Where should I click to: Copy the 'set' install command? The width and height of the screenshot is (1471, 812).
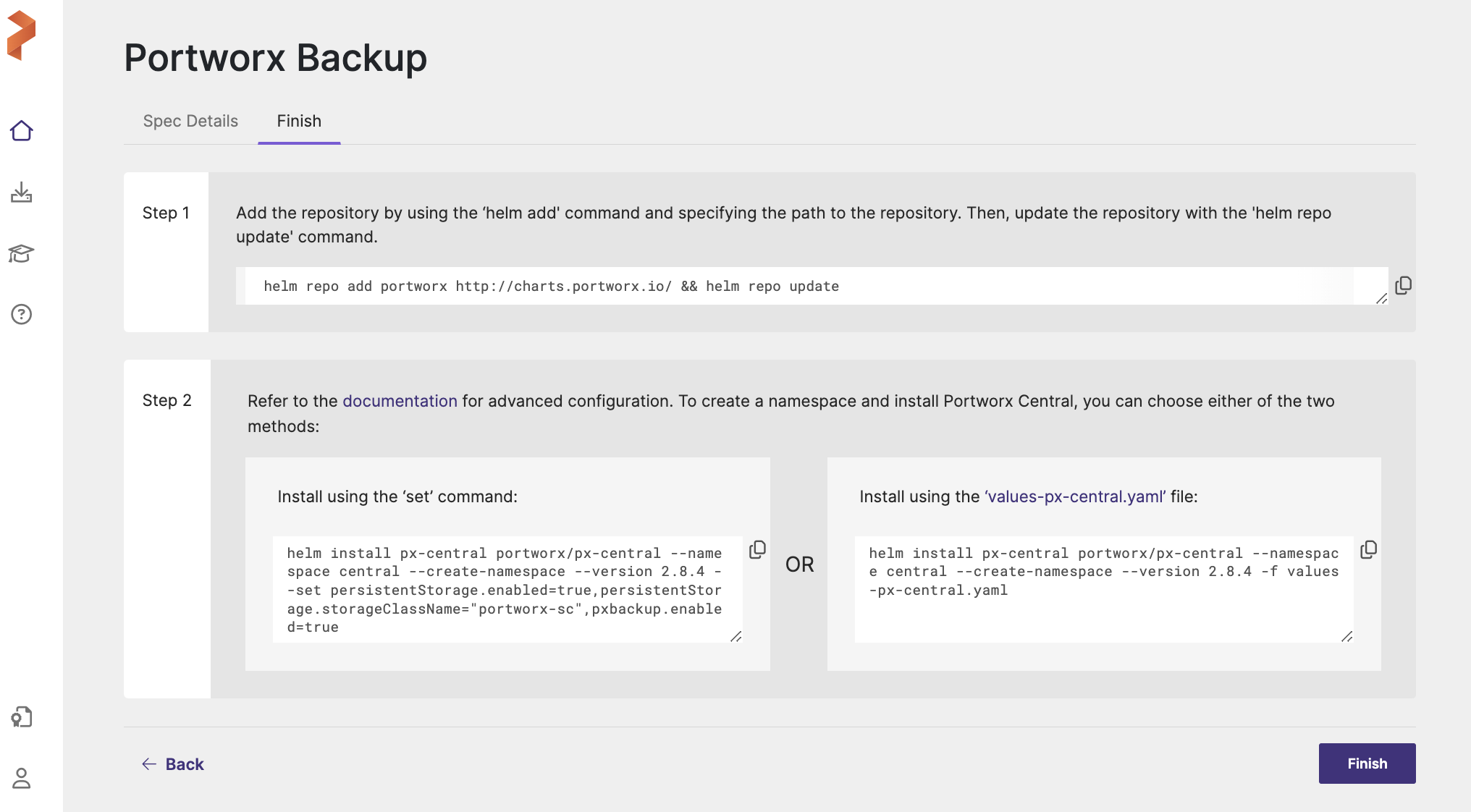tap(757, 550)
